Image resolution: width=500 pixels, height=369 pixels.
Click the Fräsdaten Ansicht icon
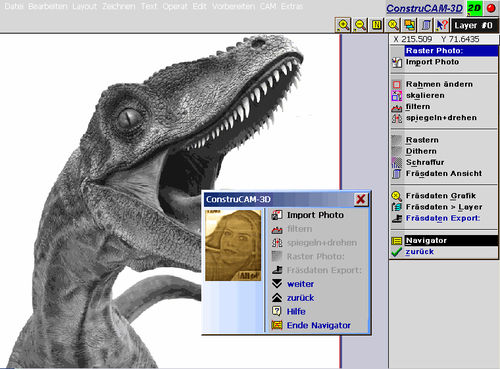pyautogui.click(x=397, y=174)
